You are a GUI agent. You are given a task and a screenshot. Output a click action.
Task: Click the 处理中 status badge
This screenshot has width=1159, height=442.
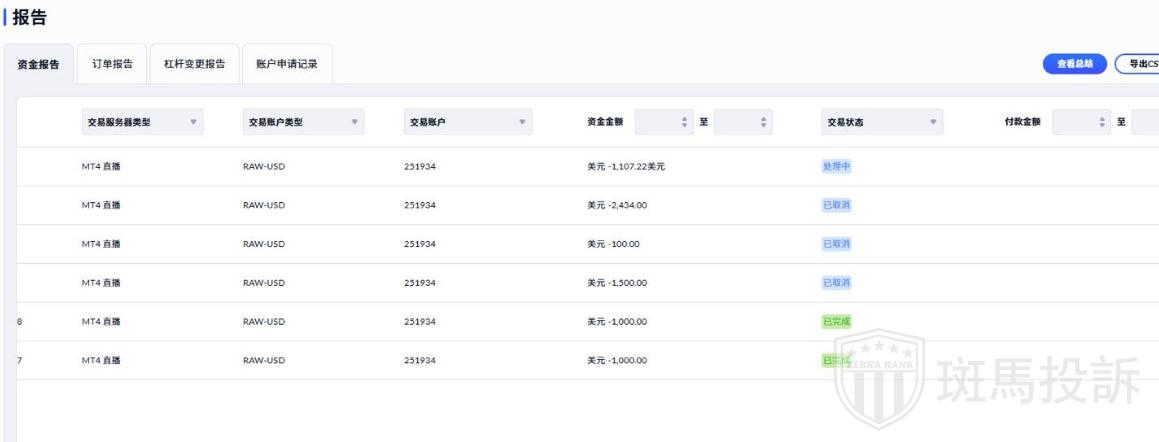[836, 166]
